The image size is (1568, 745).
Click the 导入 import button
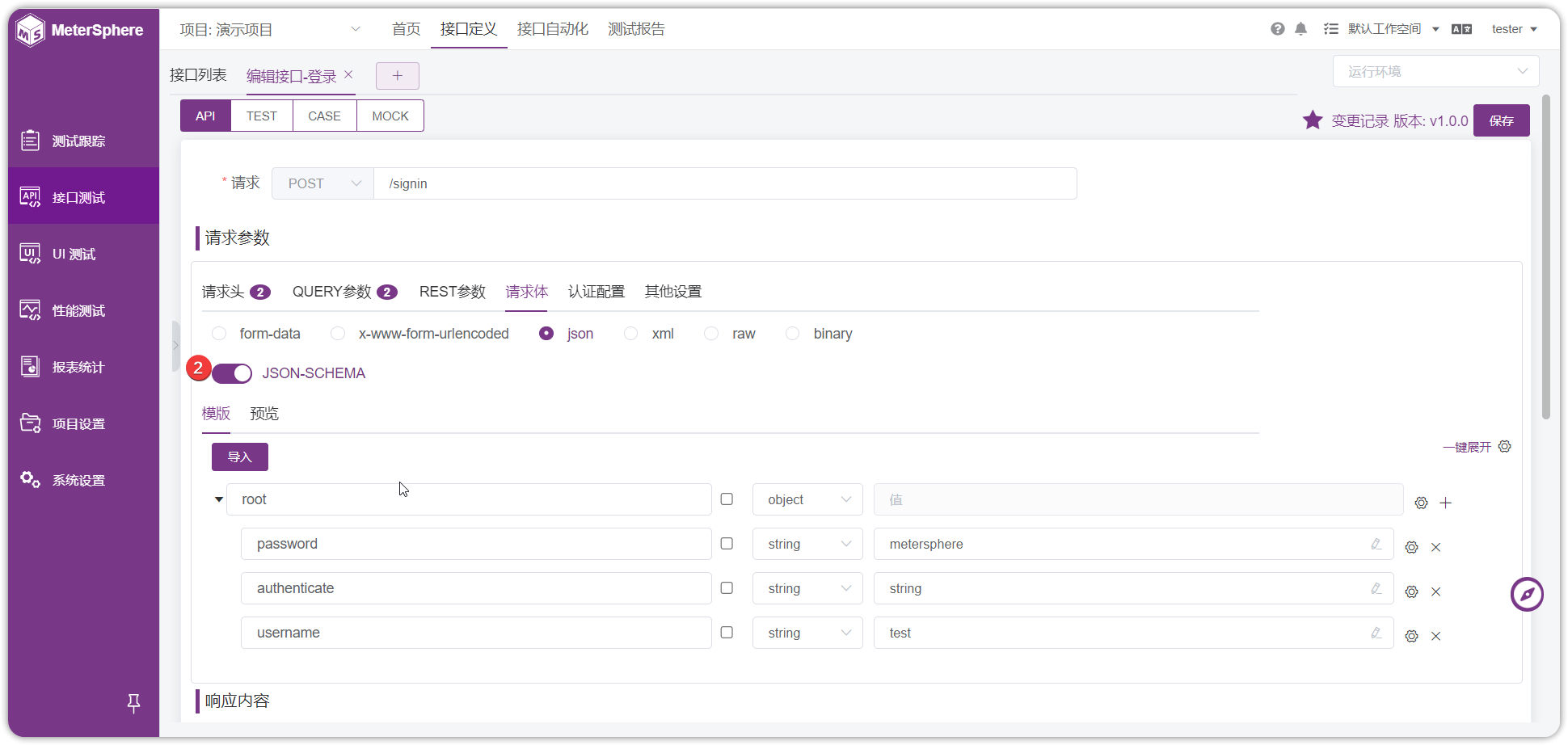(x=240, y=457)
